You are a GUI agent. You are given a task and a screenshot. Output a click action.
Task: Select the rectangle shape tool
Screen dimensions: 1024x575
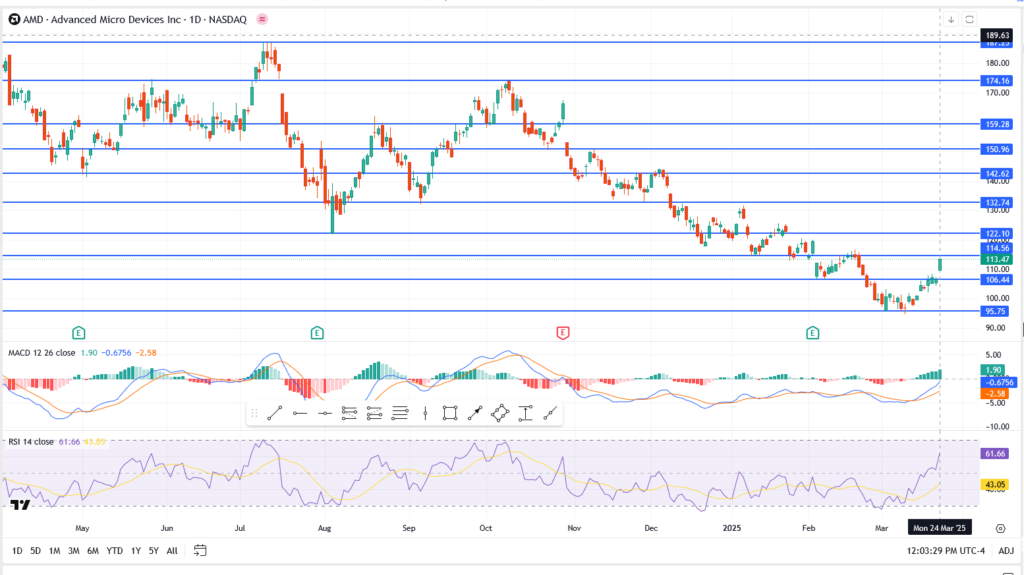pyautogui.click(x=450, y=413)
